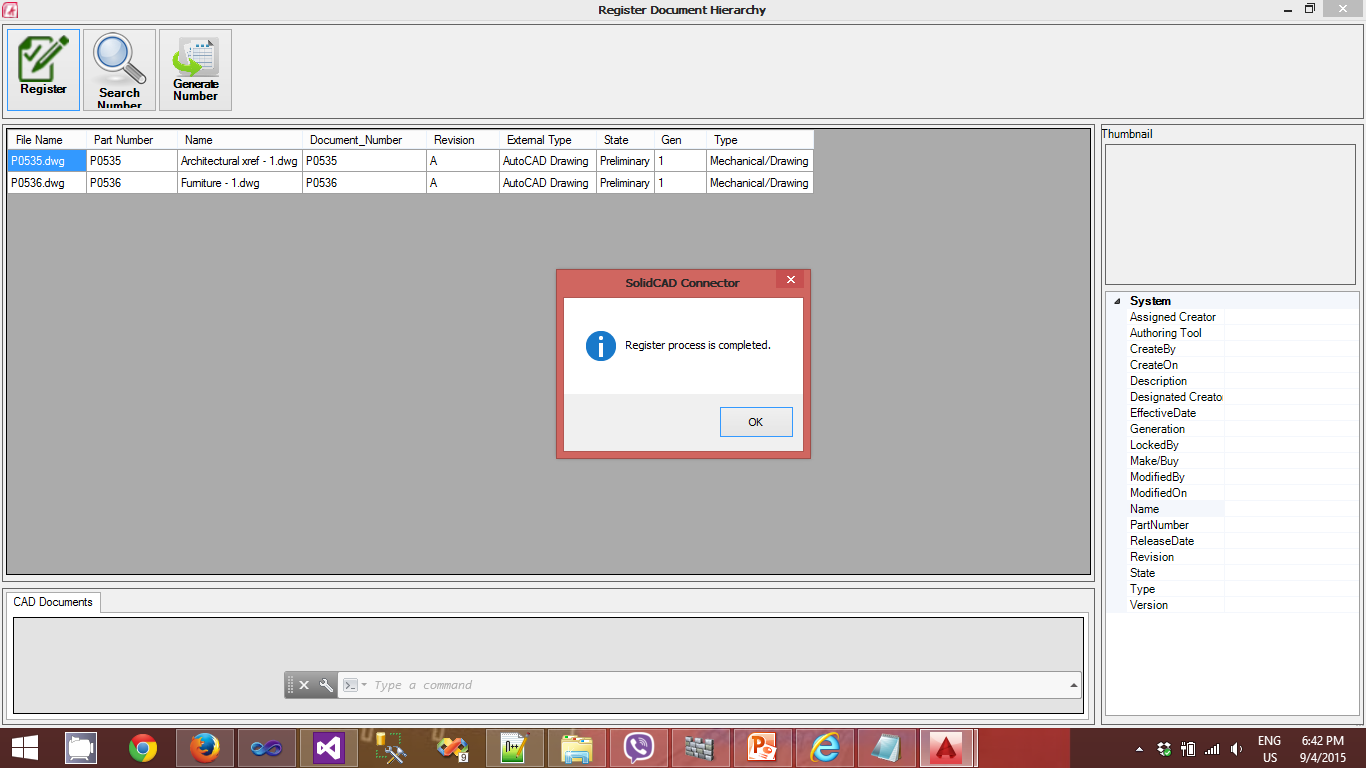Click the Document_Number column header
The width and height of the screenshot is (1366, 768).
[x=356, y=140]
